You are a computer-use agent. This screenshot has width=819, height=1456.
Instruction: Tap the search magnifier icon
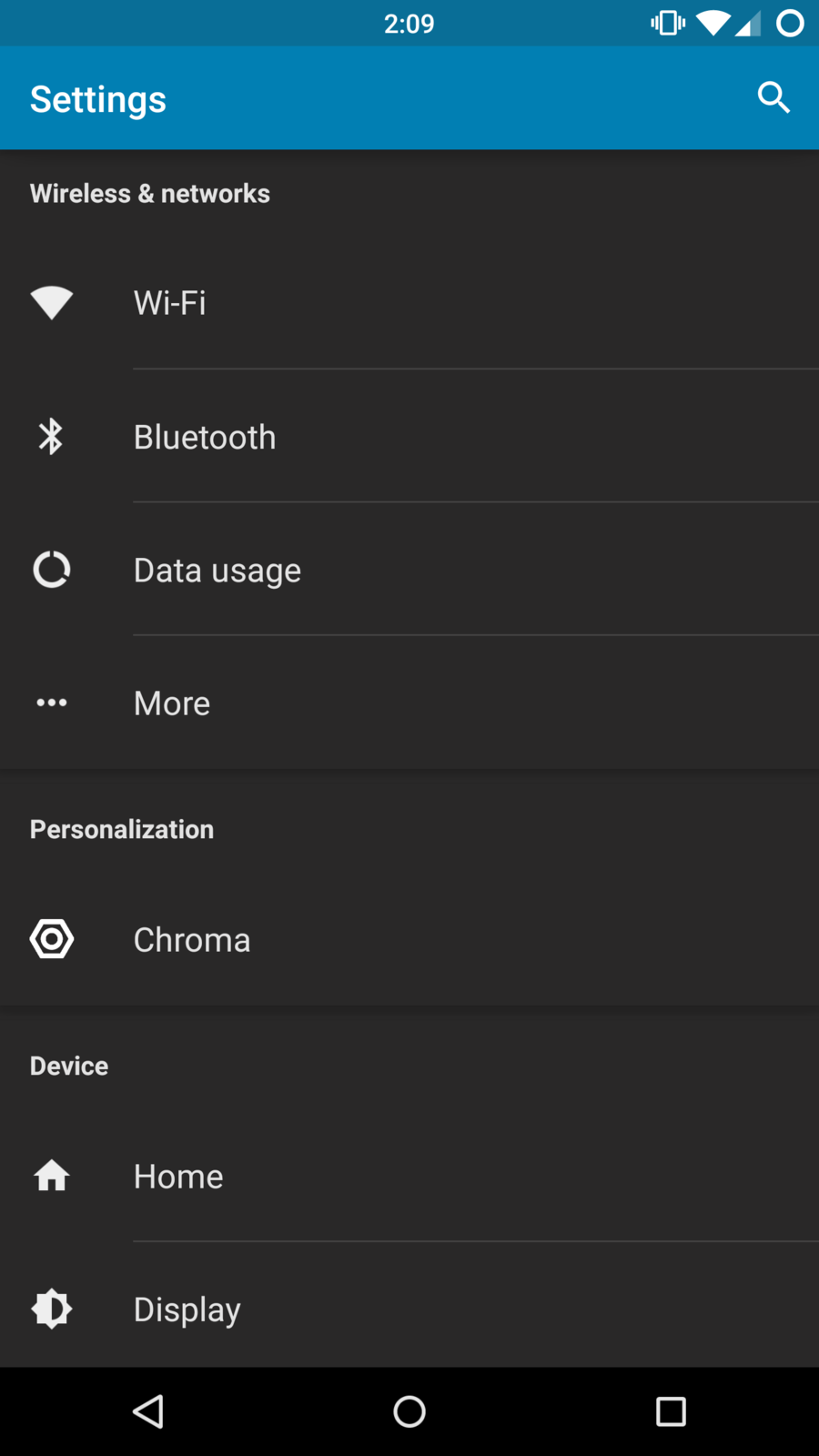point(773,97)
